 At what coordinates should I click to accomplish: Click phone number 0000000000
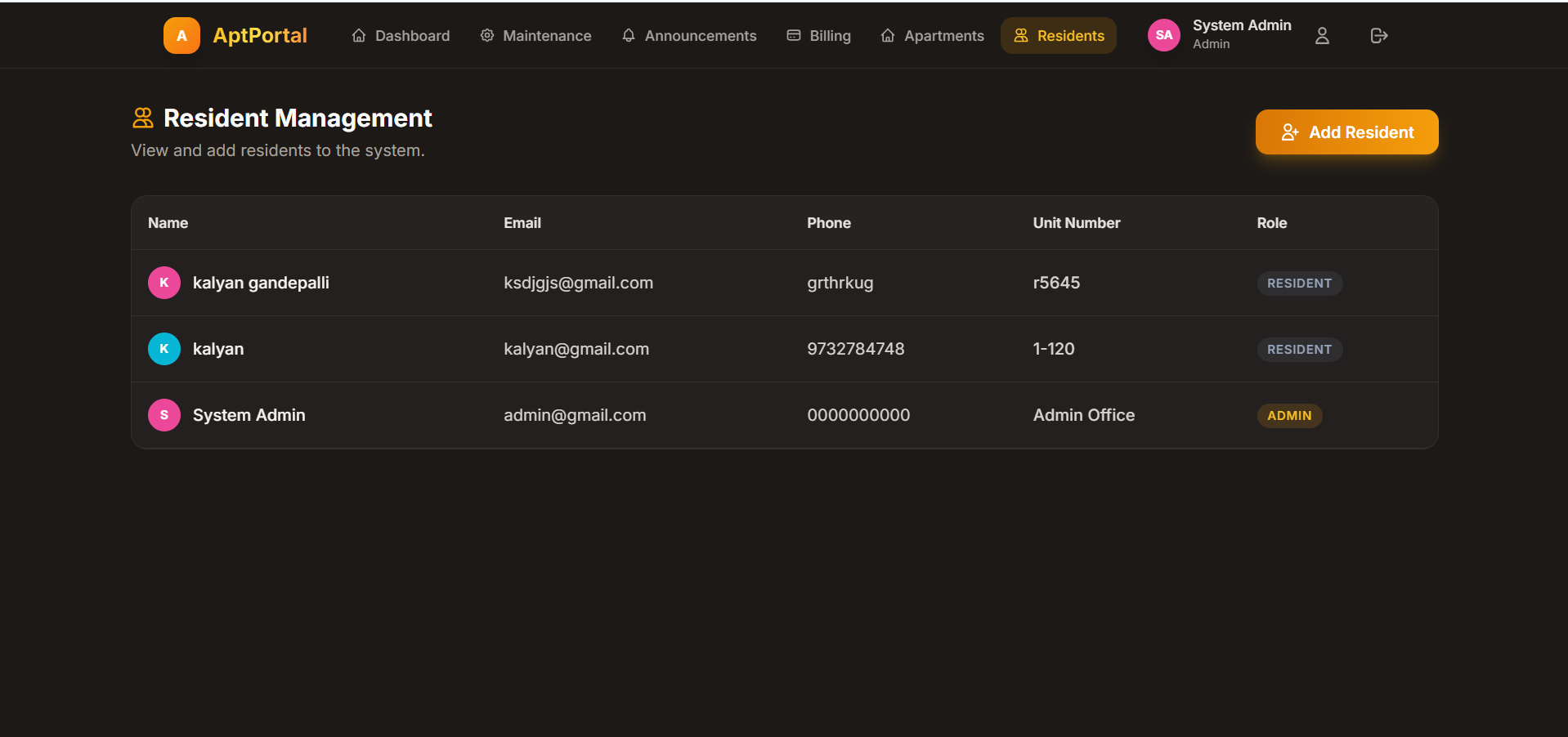tap(858, 415)
